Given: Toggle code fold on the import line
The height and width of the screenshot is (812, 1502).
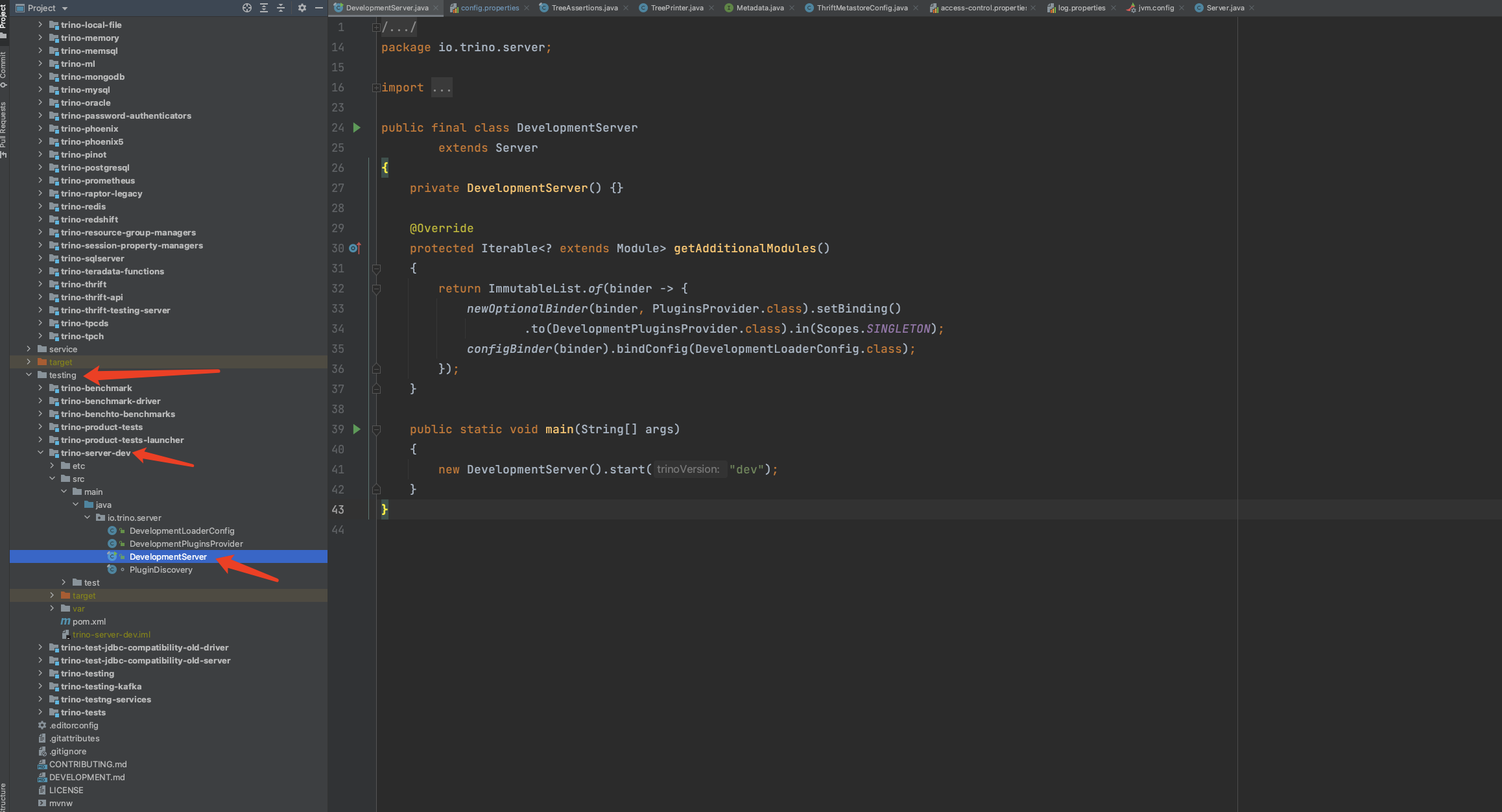Looking at the screenshot, I should (376, 88).
